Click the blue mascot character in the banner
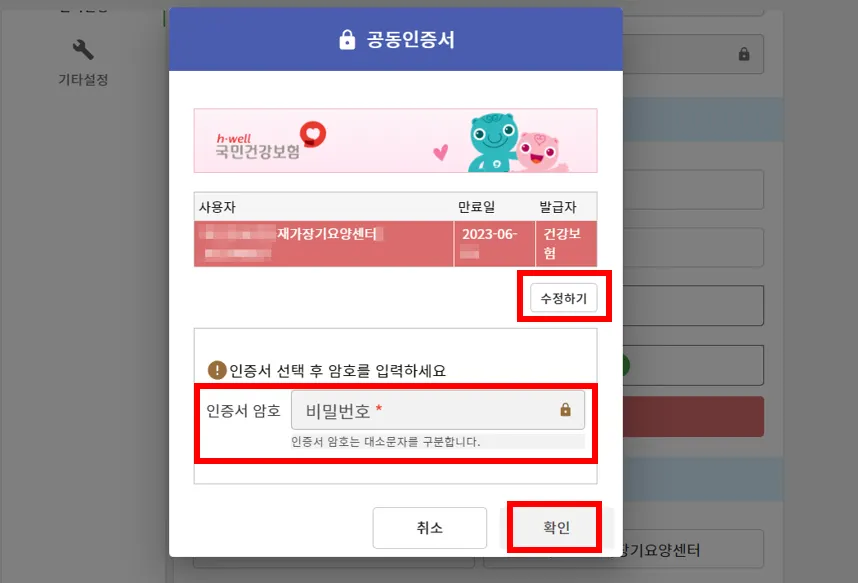 point(492,142)
